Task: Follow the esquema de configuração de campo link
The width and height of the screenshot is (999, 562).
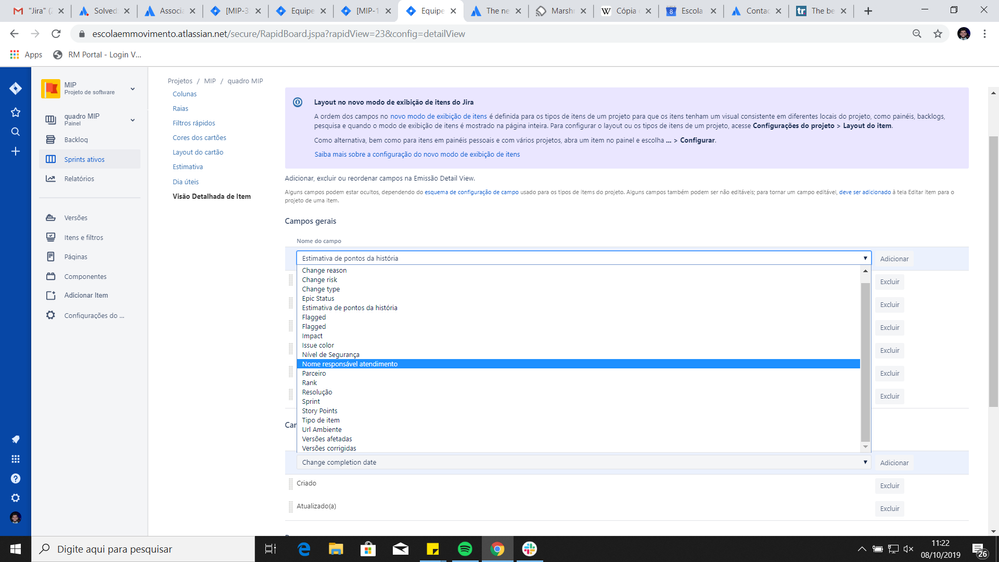Action: pos(471,192)
